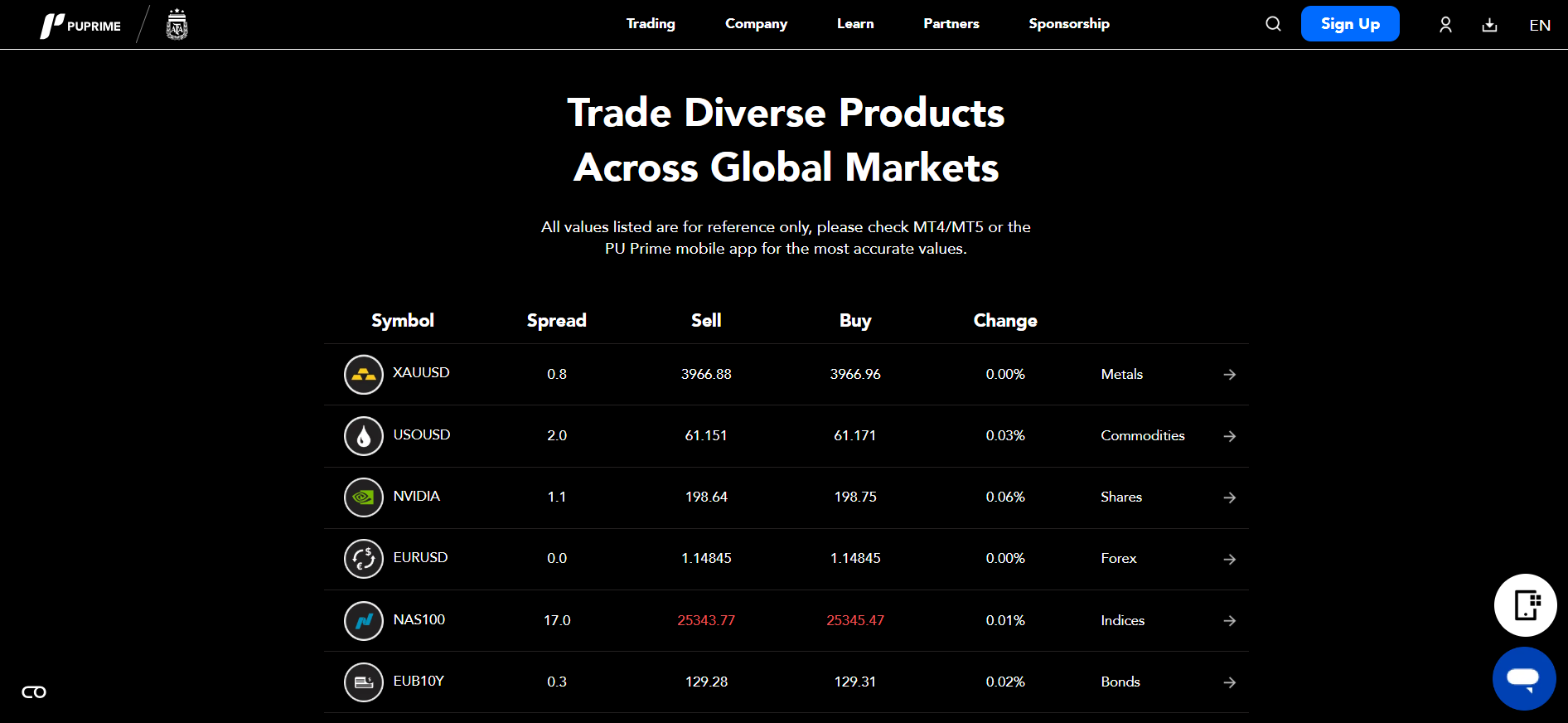
Task: Expand the Trading menu
Action: coord(651,24)
